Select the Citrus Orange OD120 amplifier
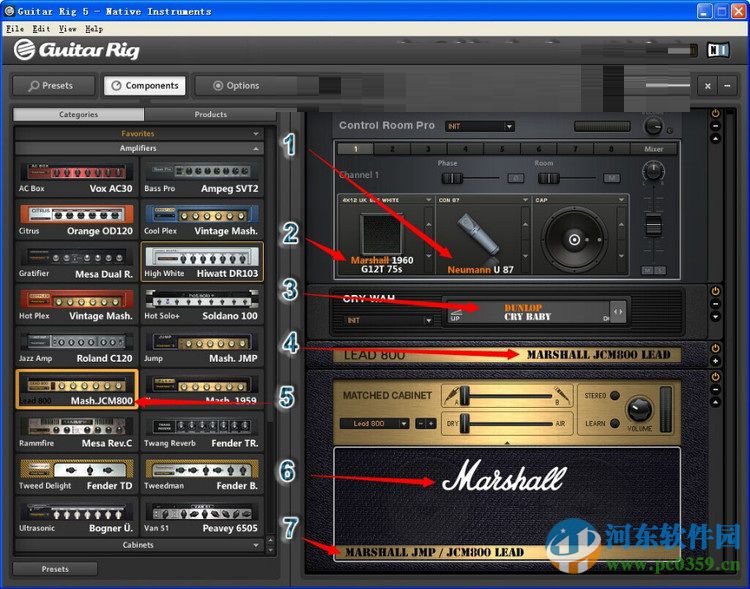Viewport: 750px width, 589px height. (x=77, y=219)
